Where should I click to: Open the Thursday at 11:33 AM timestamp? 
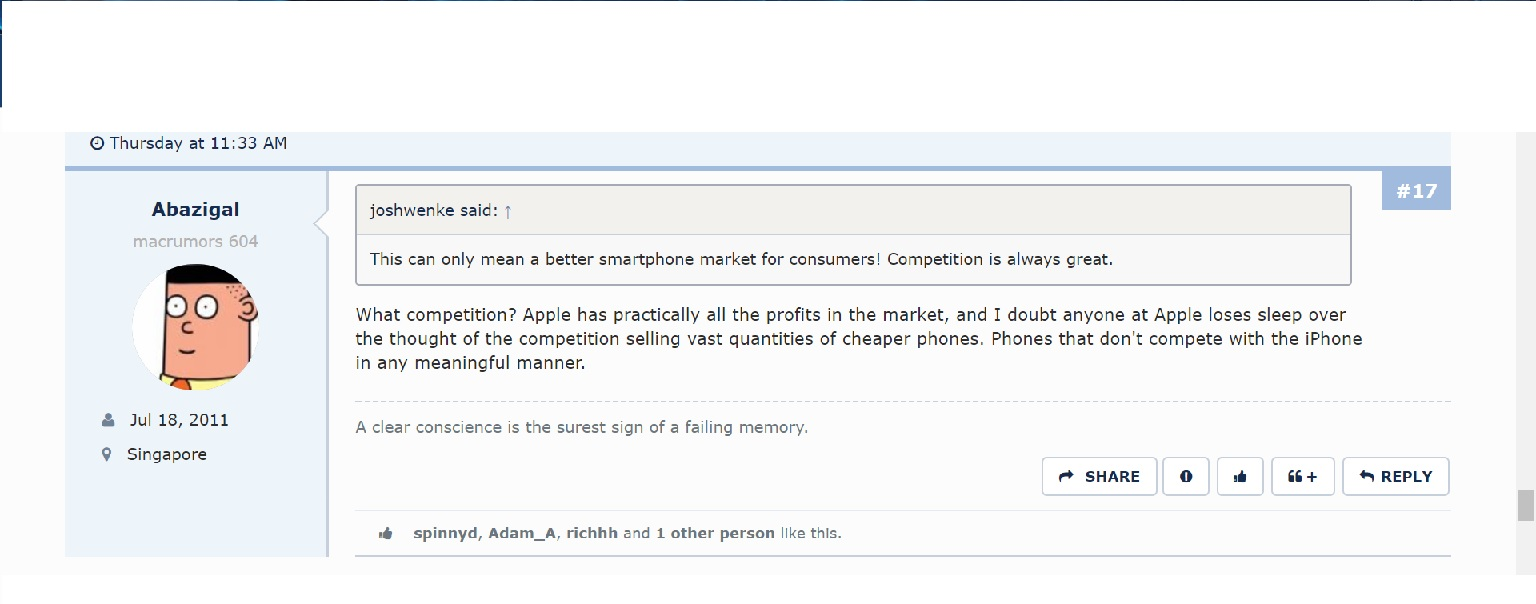point(198,143)
